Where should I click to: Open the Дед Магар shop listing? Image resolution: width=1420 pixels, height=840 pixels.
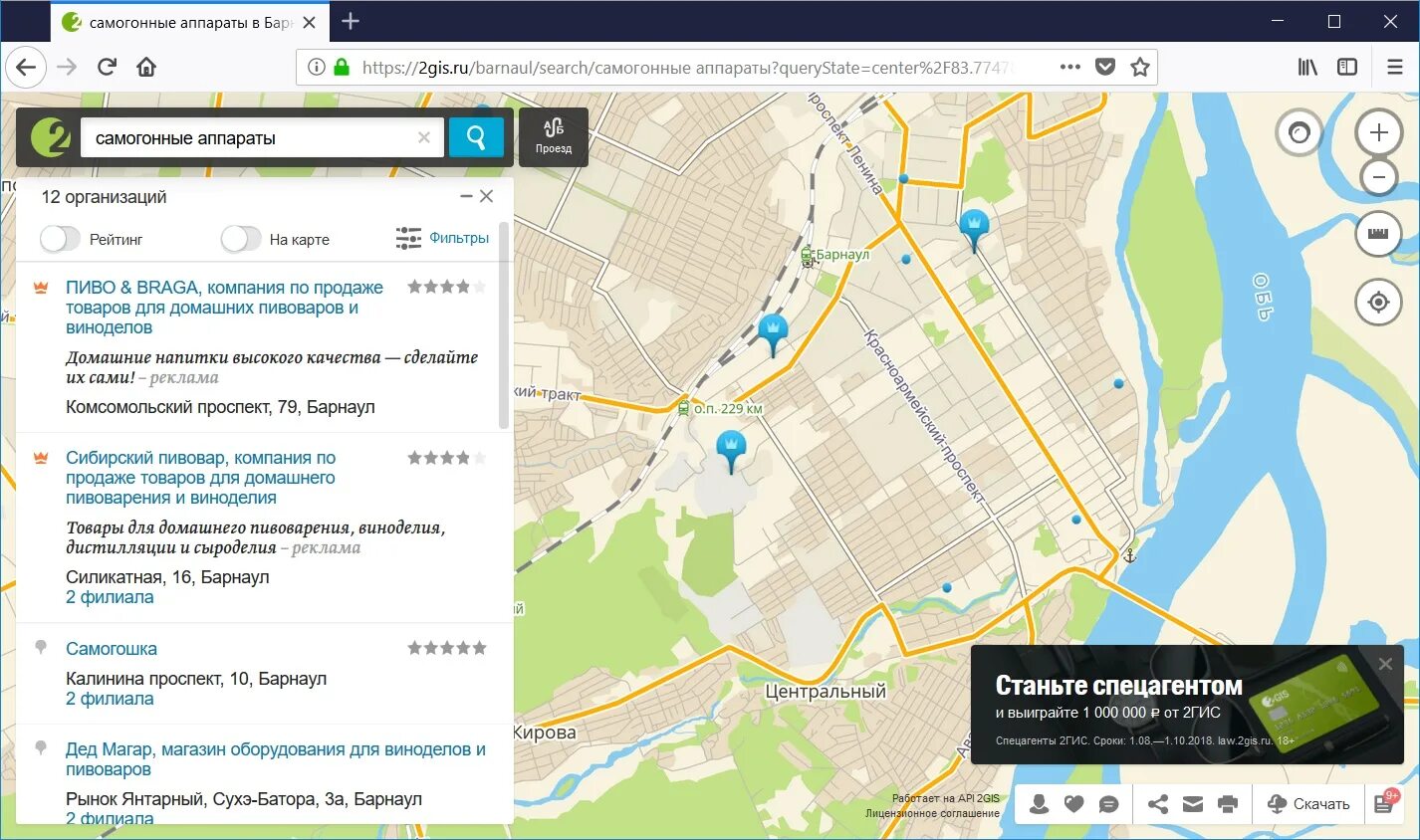[276, 759]
